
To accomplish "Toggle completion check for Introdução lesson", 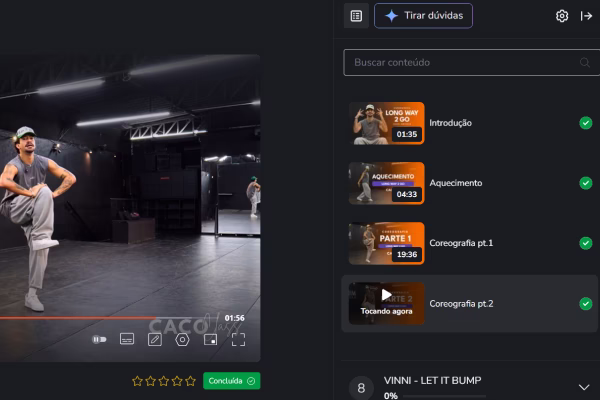I will click(x=585, y=123).
